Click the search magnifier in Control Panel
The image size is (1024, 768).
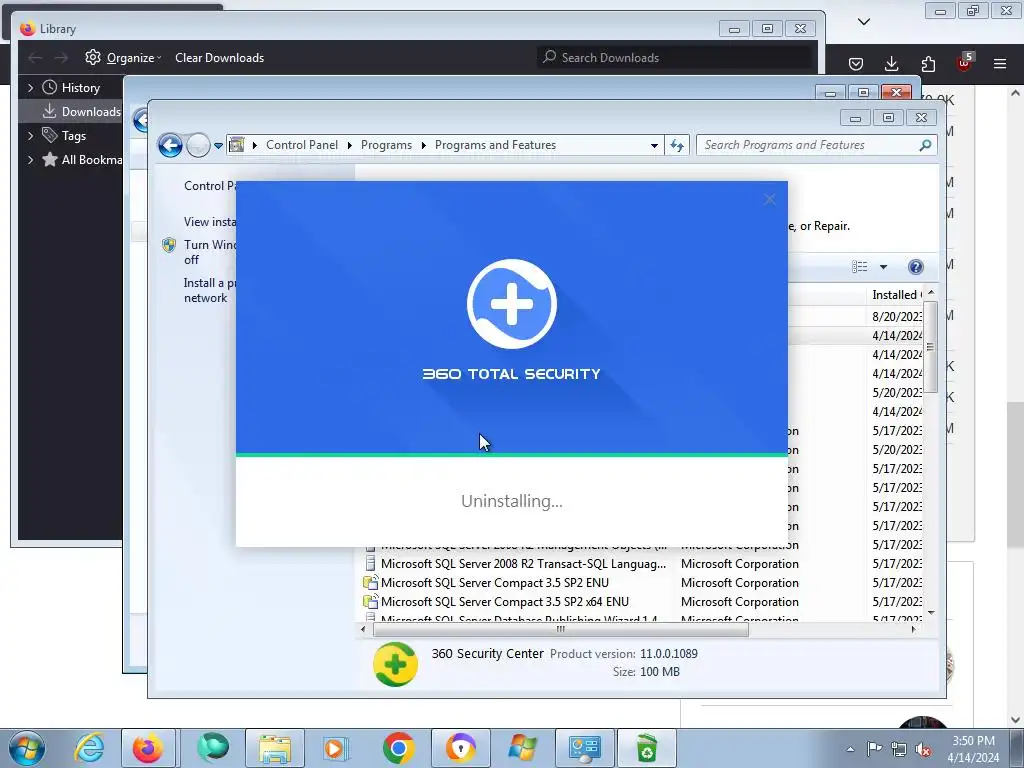pos(925,145)
